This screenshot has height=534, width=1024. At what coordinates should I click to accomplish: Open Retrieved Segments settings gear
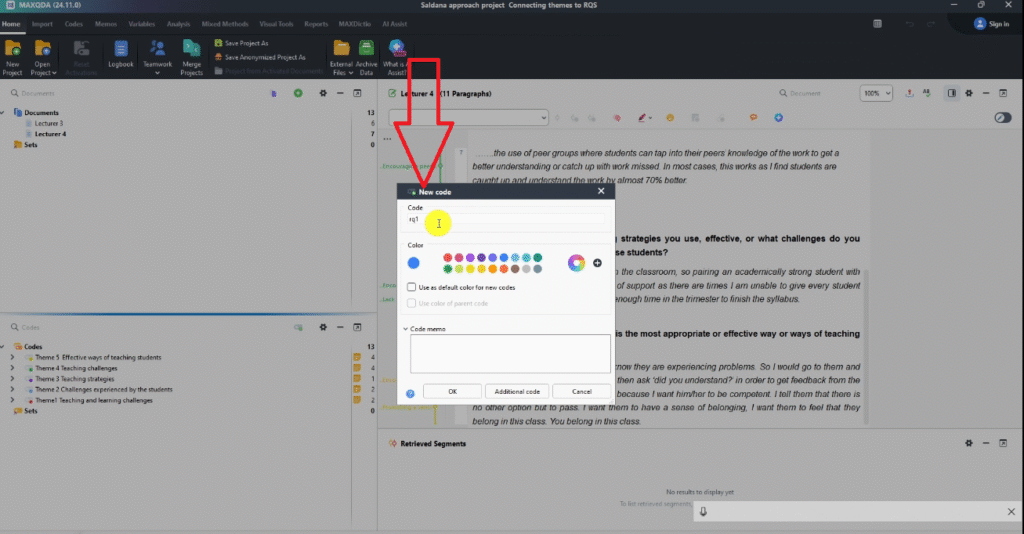coord(968,443)
